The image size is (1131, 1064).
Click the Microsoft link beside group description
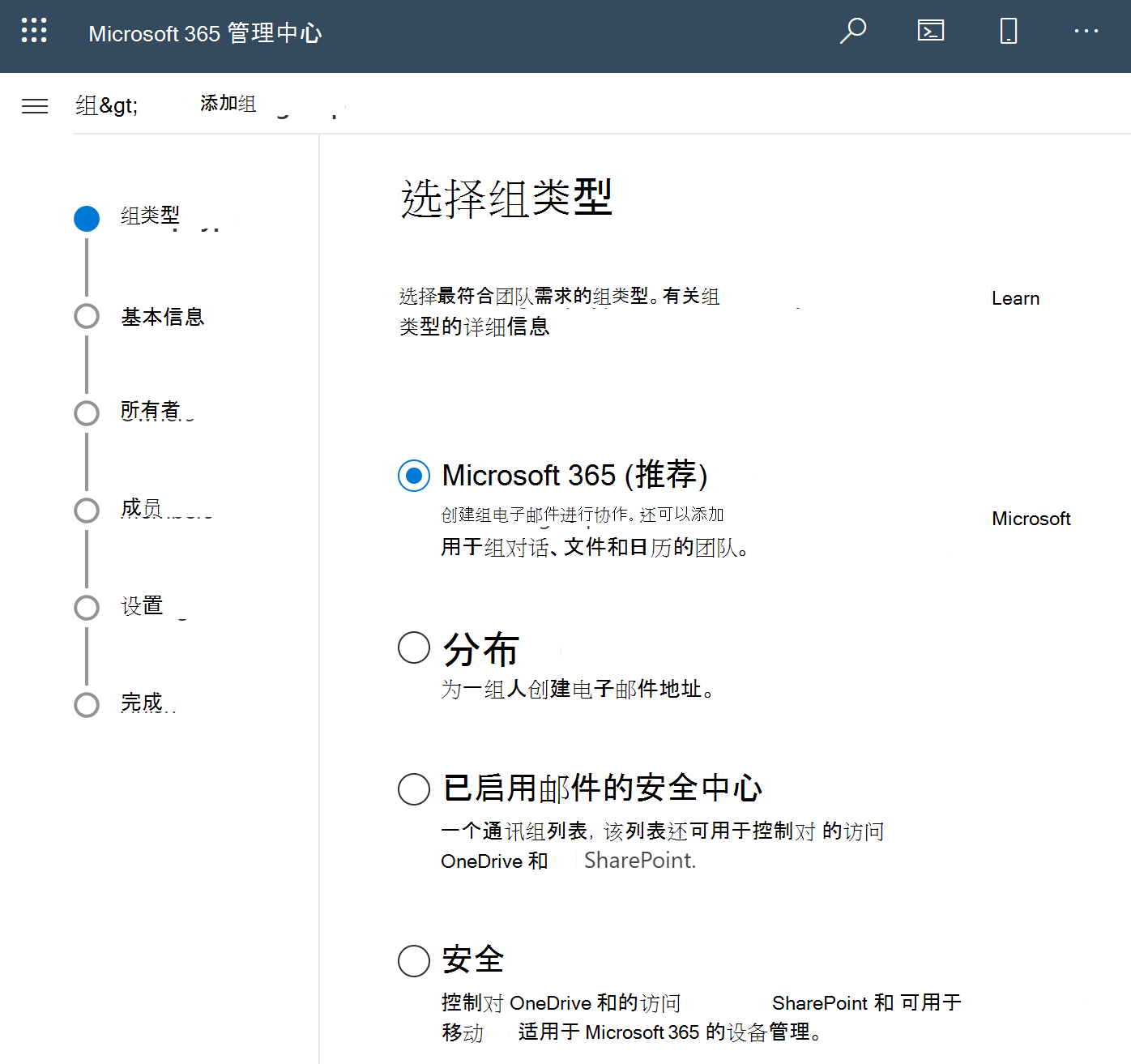[x=1031, y=519]
